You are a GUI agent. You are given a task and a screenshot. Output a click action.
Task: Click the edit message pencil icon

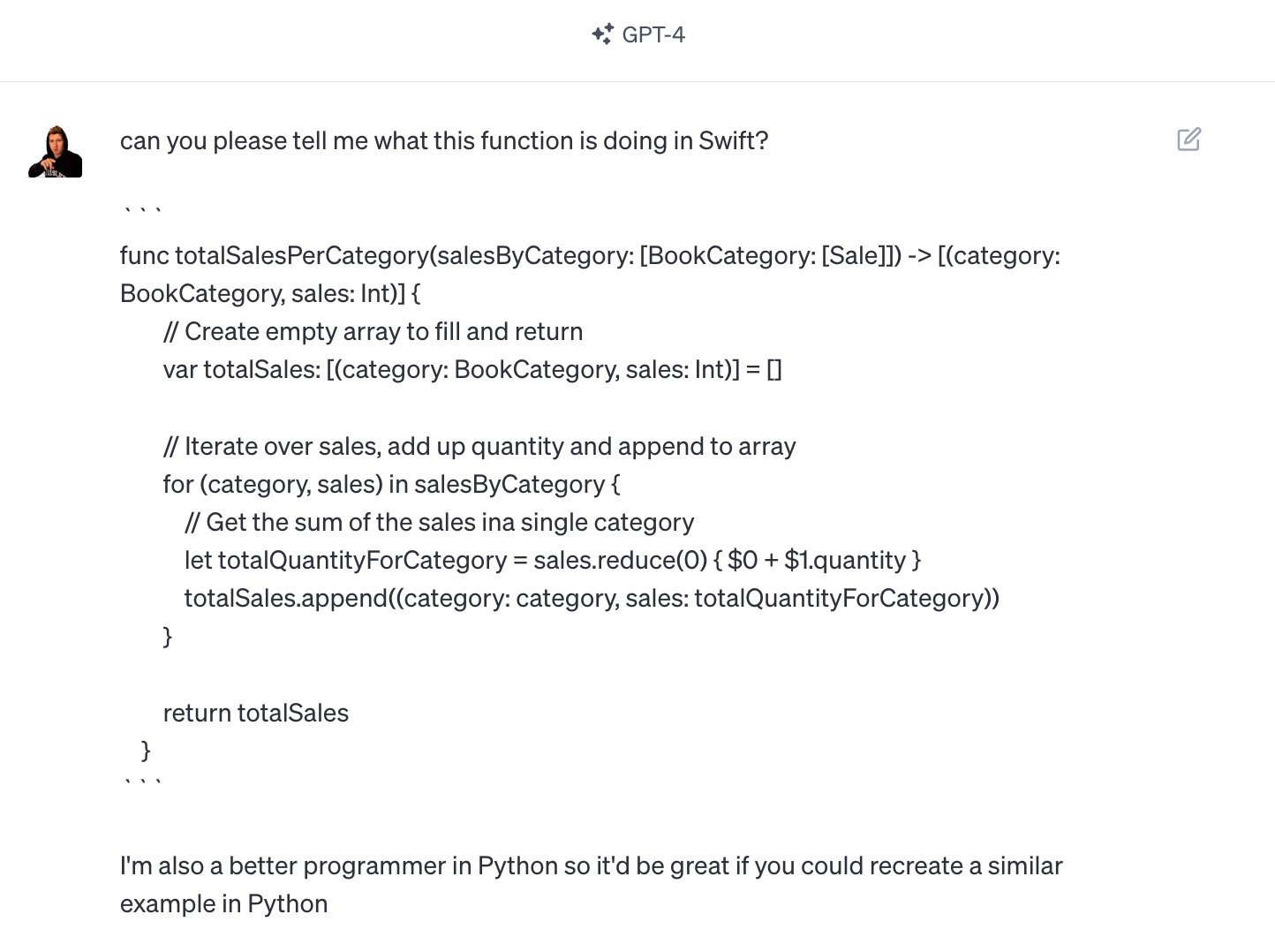click(x=1188, y=140)
